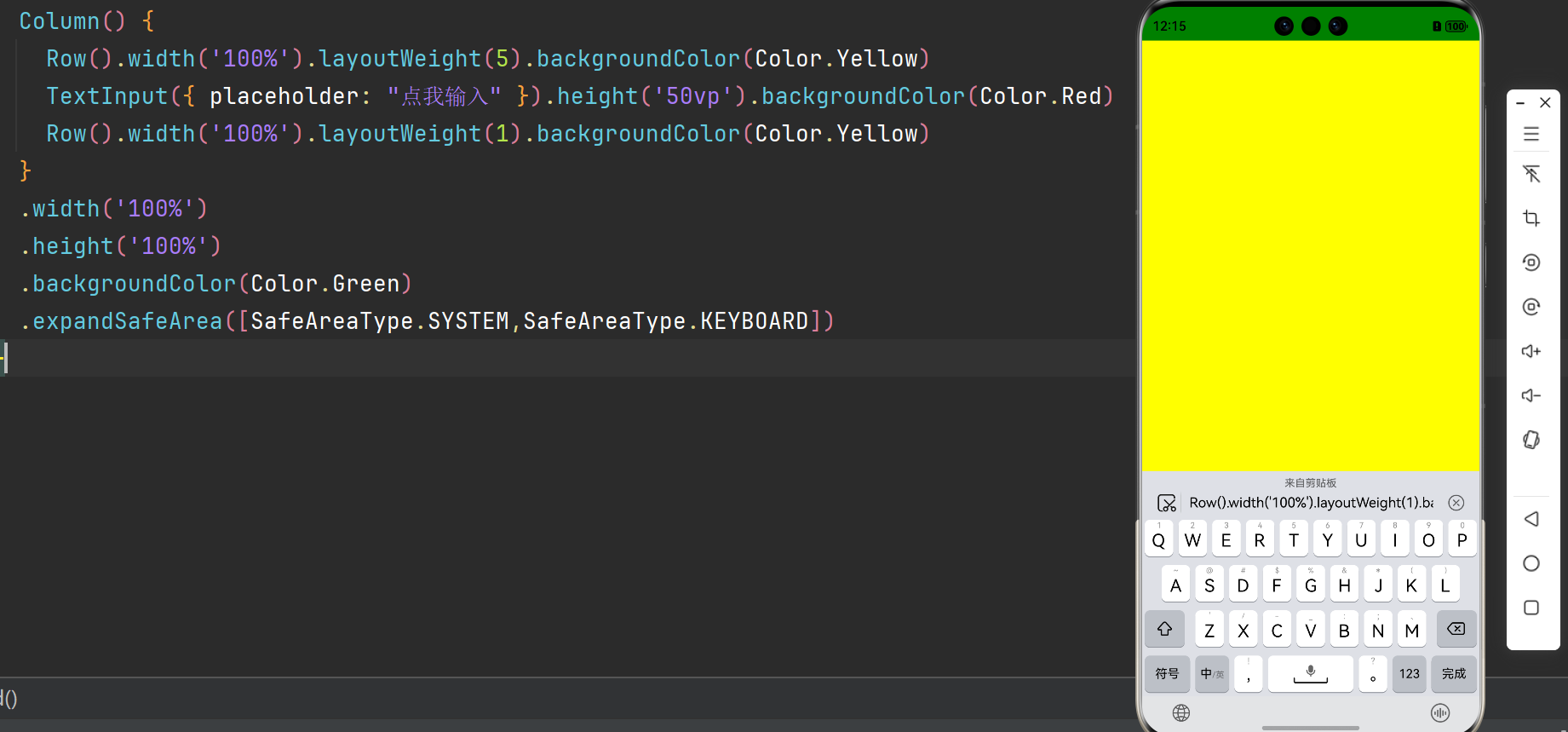Tap the globe input method icon
The width and height of the screenshot is (1568, 732).
point(1181,713)
